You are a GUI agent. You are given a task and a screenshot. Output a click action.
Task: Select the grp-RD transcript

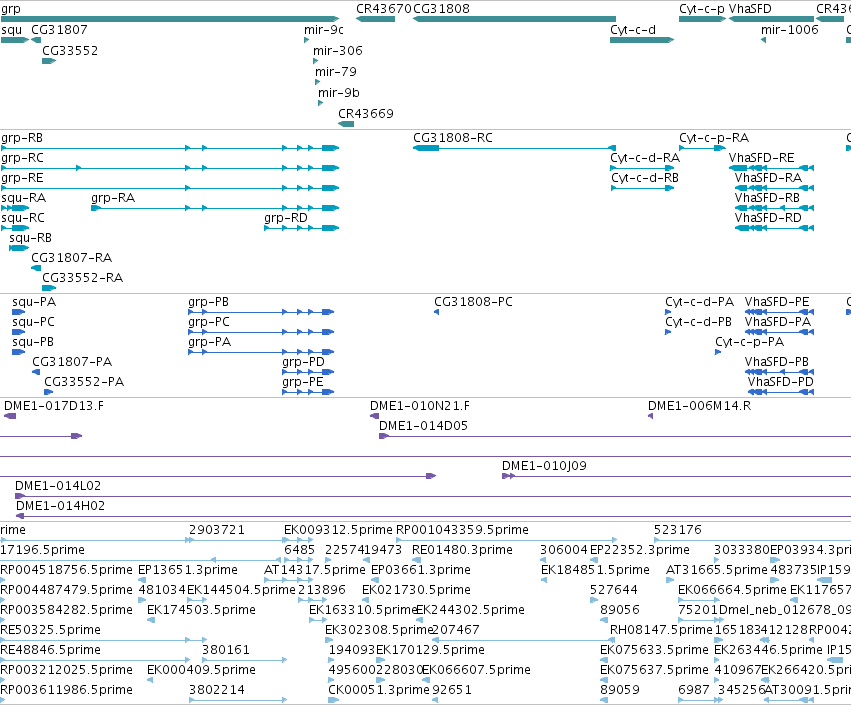[302, 228]
